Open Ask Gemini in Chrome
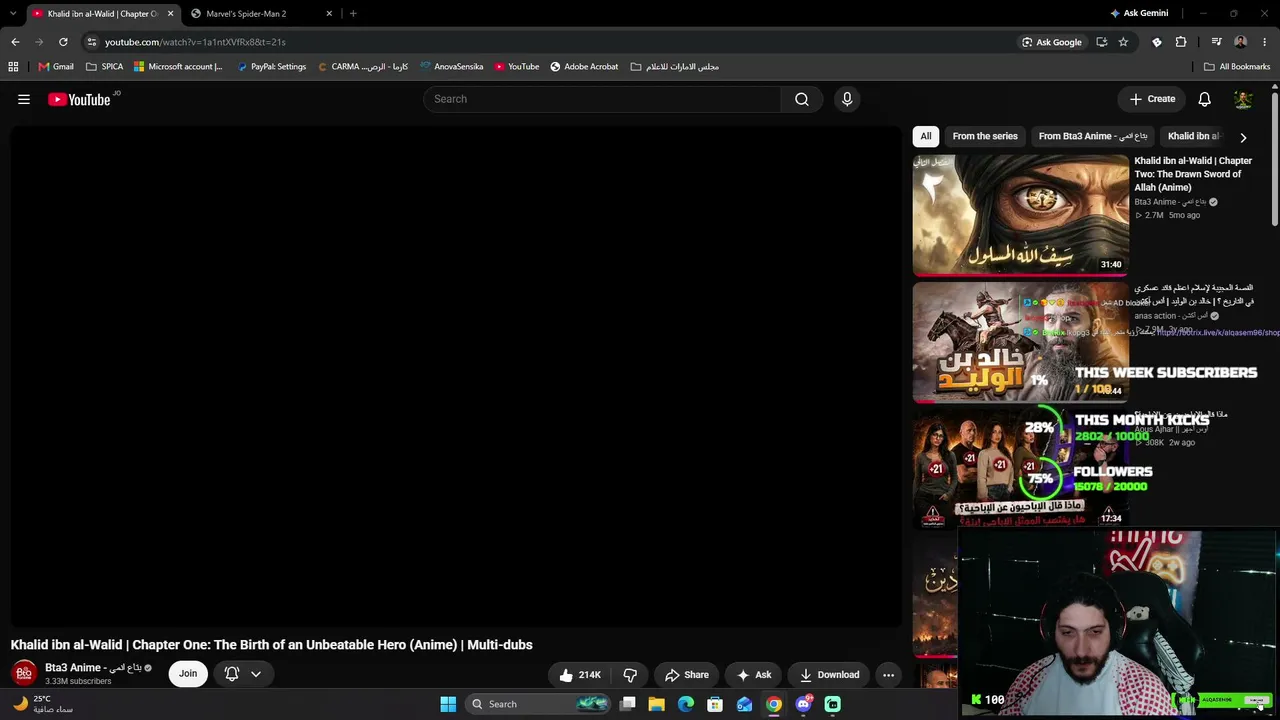This screenshot has width=1280, height=720. [x=1139, y=13]
